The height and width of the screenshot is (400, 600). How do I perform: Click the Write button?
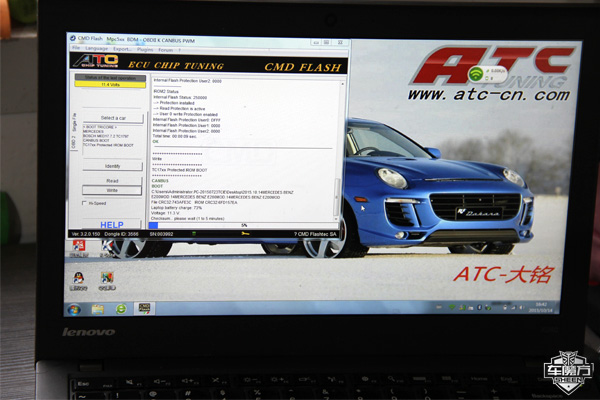coord(112,190)
